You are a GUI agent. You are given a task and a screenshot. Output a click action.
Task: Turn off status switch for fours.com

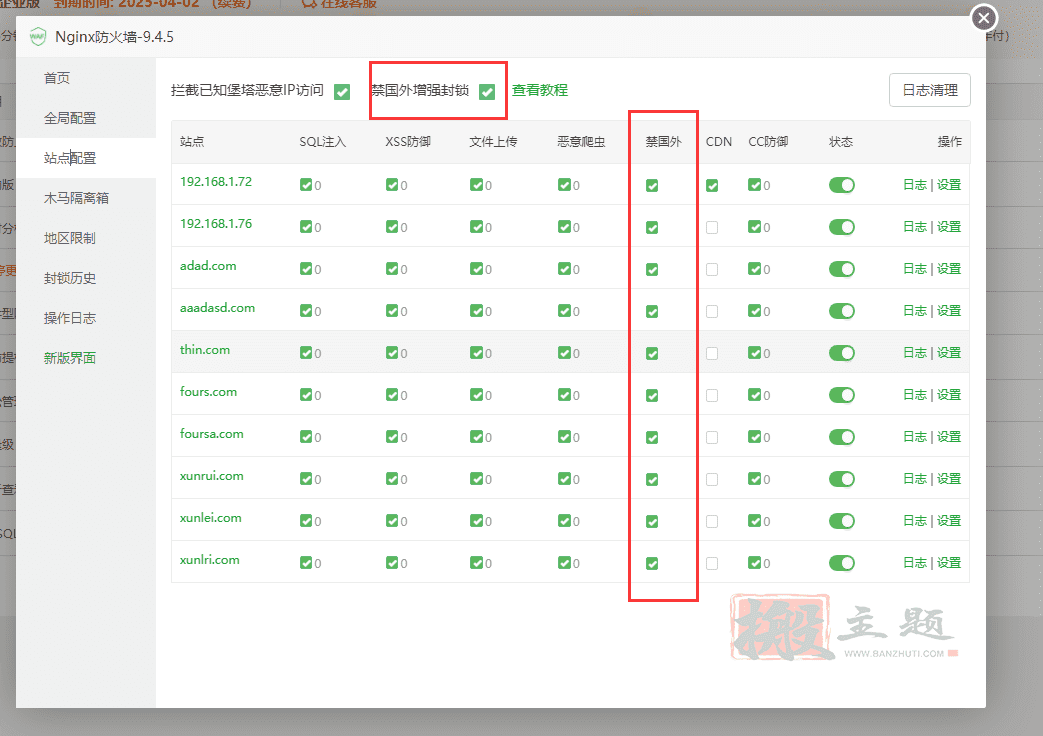point(841,395)
